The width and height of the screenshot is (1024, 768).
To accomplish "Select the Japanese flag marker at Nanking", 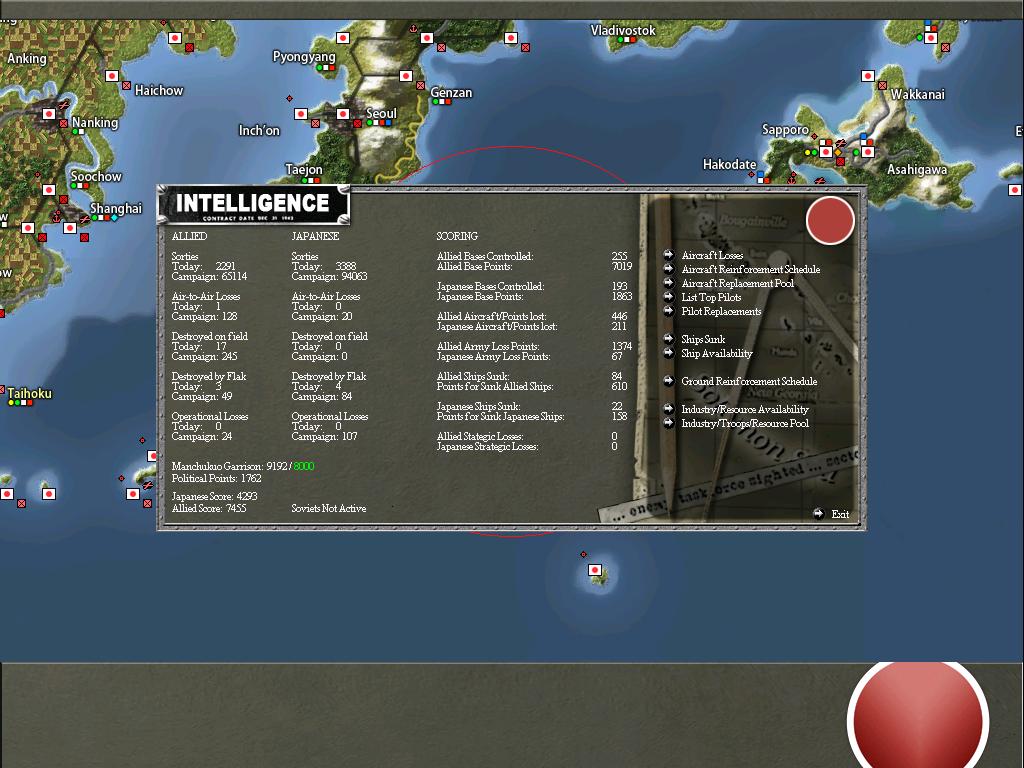I will (49, 114).
